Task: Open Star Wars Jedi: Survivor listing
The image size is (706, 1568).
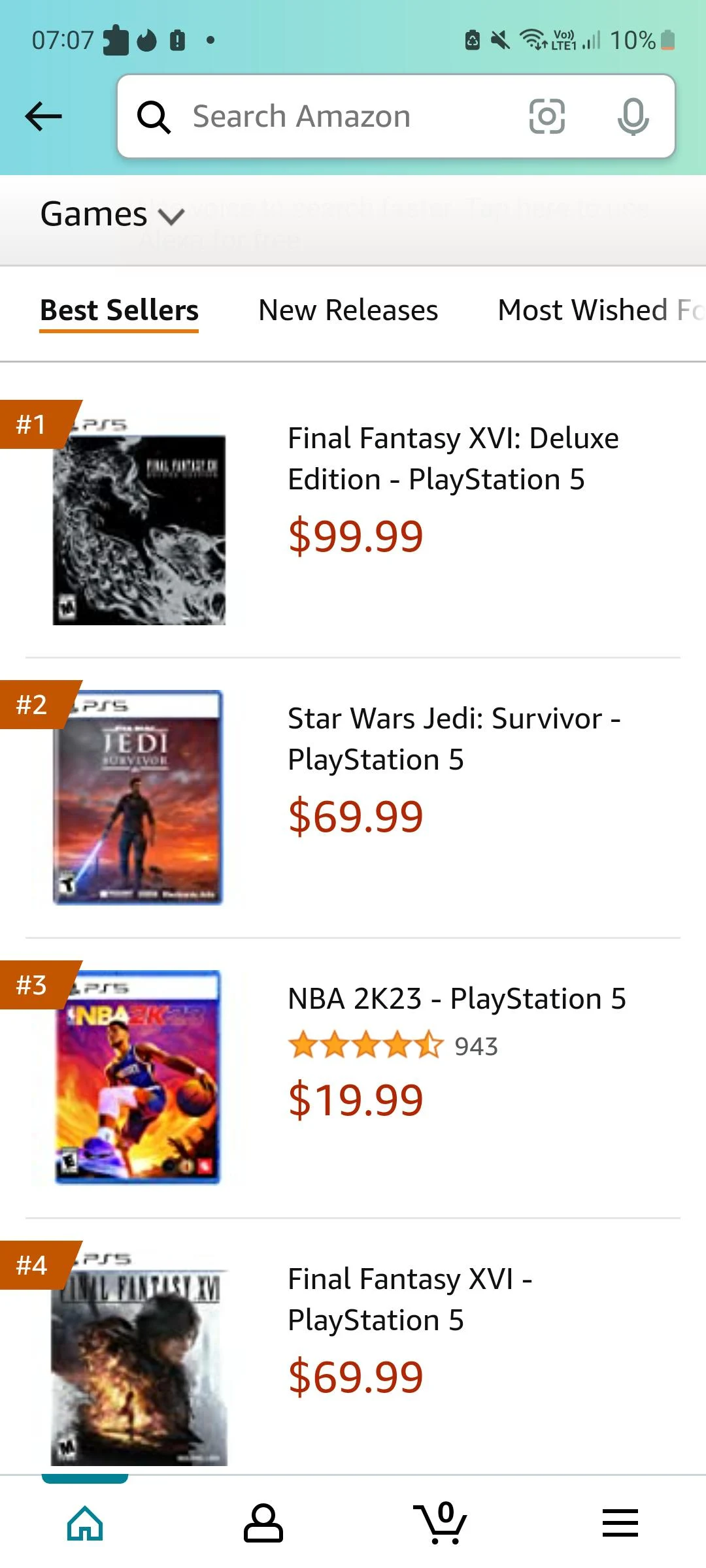Action: pyautogui.click(x=454, y=738)
